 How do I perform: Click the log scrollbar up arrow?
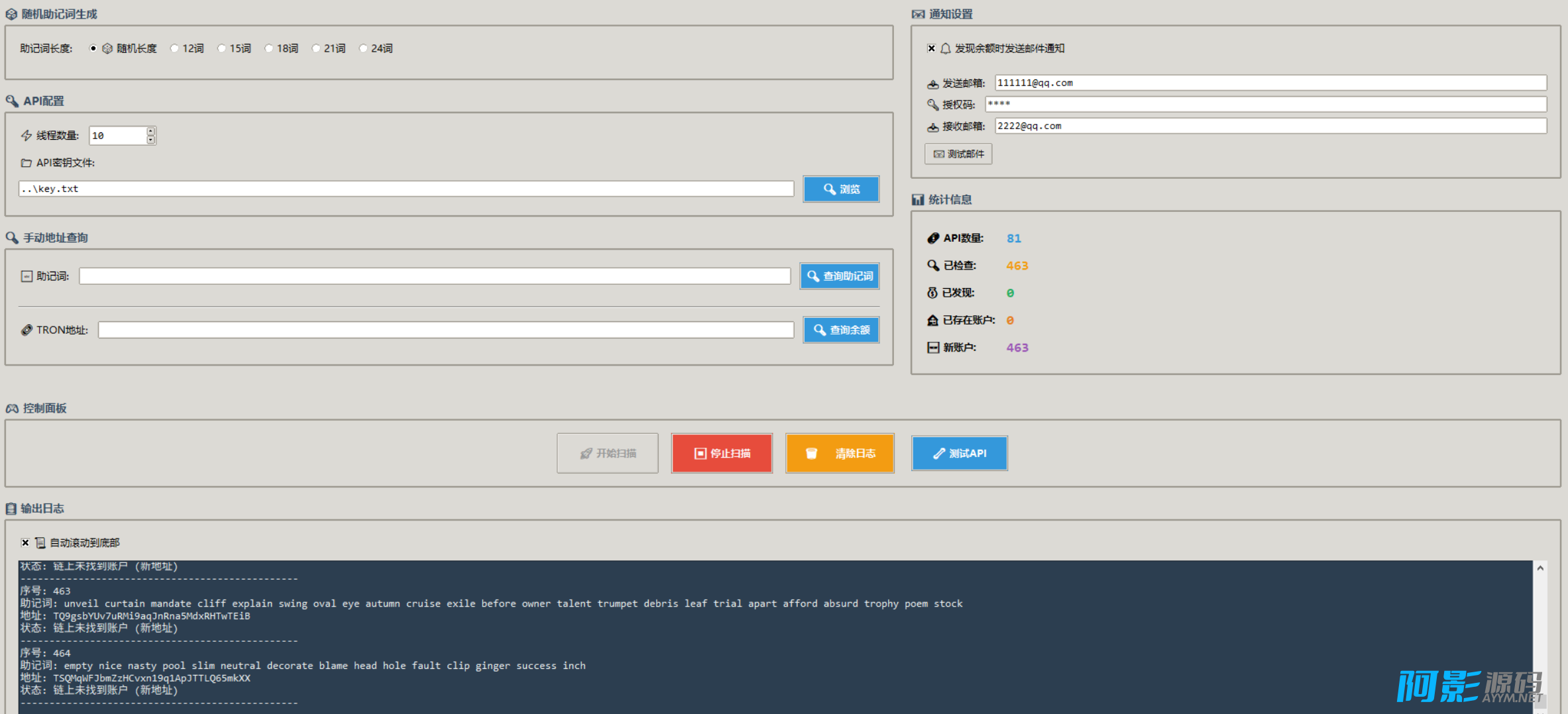pos(1541,568)
